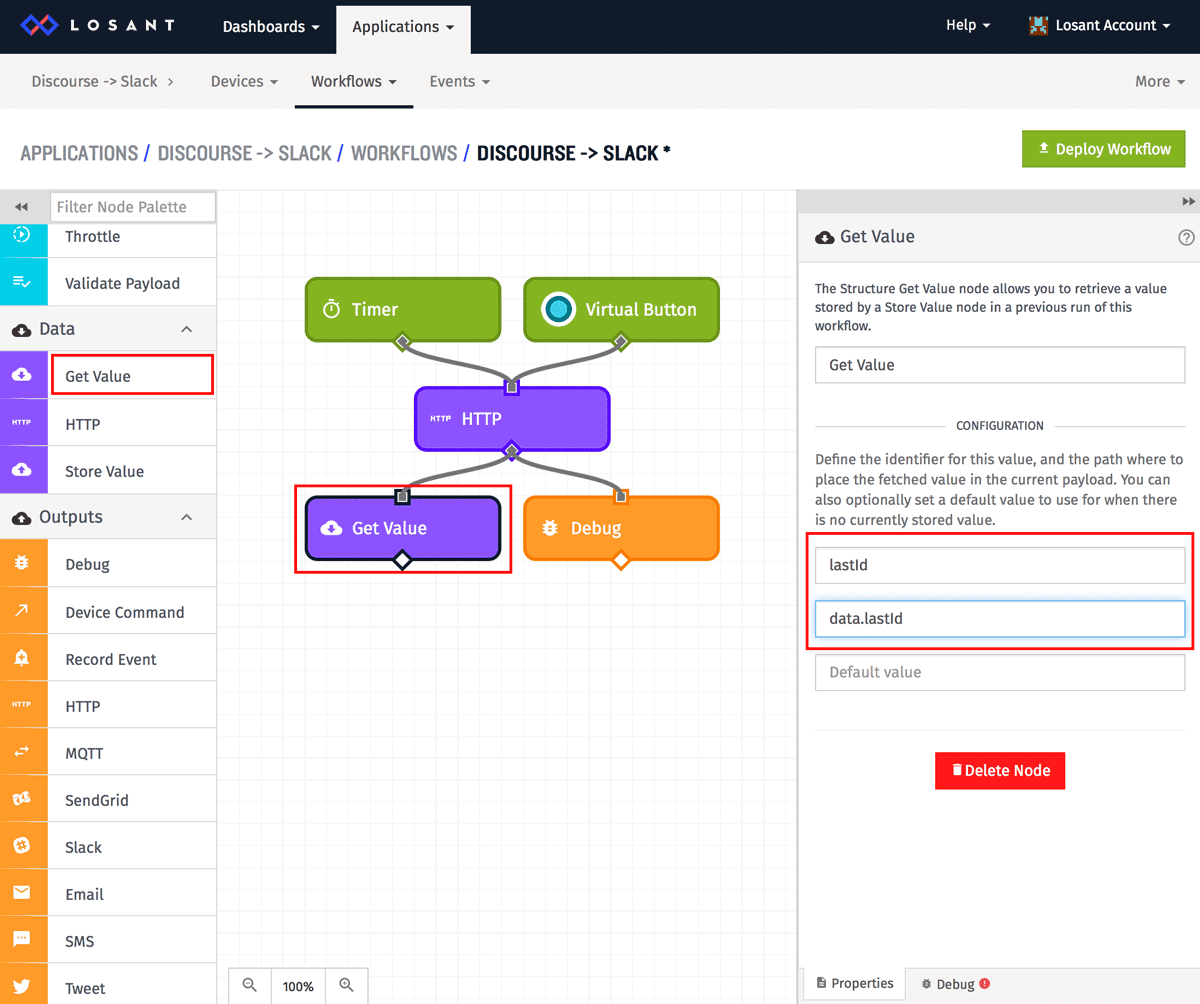Click the Debug node output connector
The width and height of the screenshot is (1200, 1004).
tap(621, 560)
